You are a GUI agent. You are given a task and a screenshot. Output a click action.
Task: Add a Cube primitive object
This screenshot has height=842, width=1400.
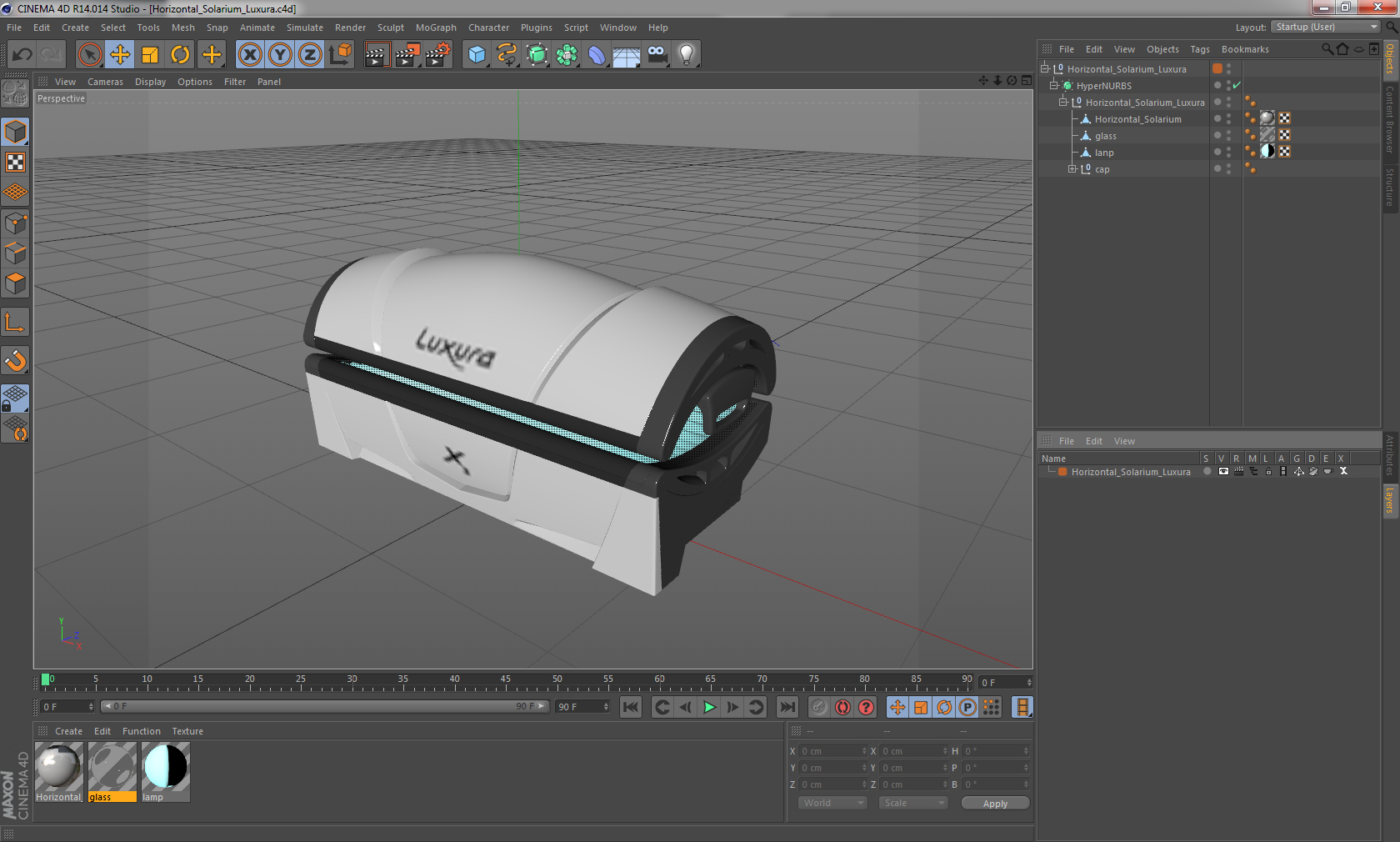[477, 55]
